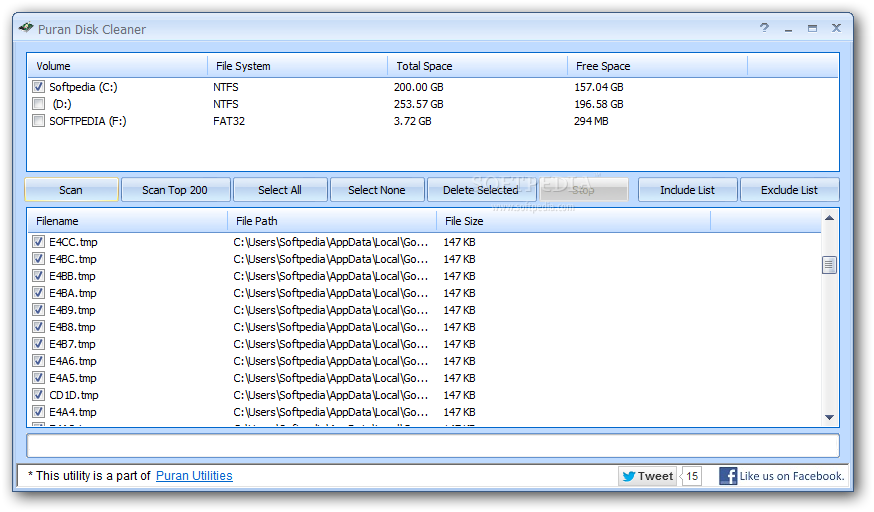Sort by File System column header
Viewport: 874px width, 512px height.
pyautogui.click(x=298, y=66)
